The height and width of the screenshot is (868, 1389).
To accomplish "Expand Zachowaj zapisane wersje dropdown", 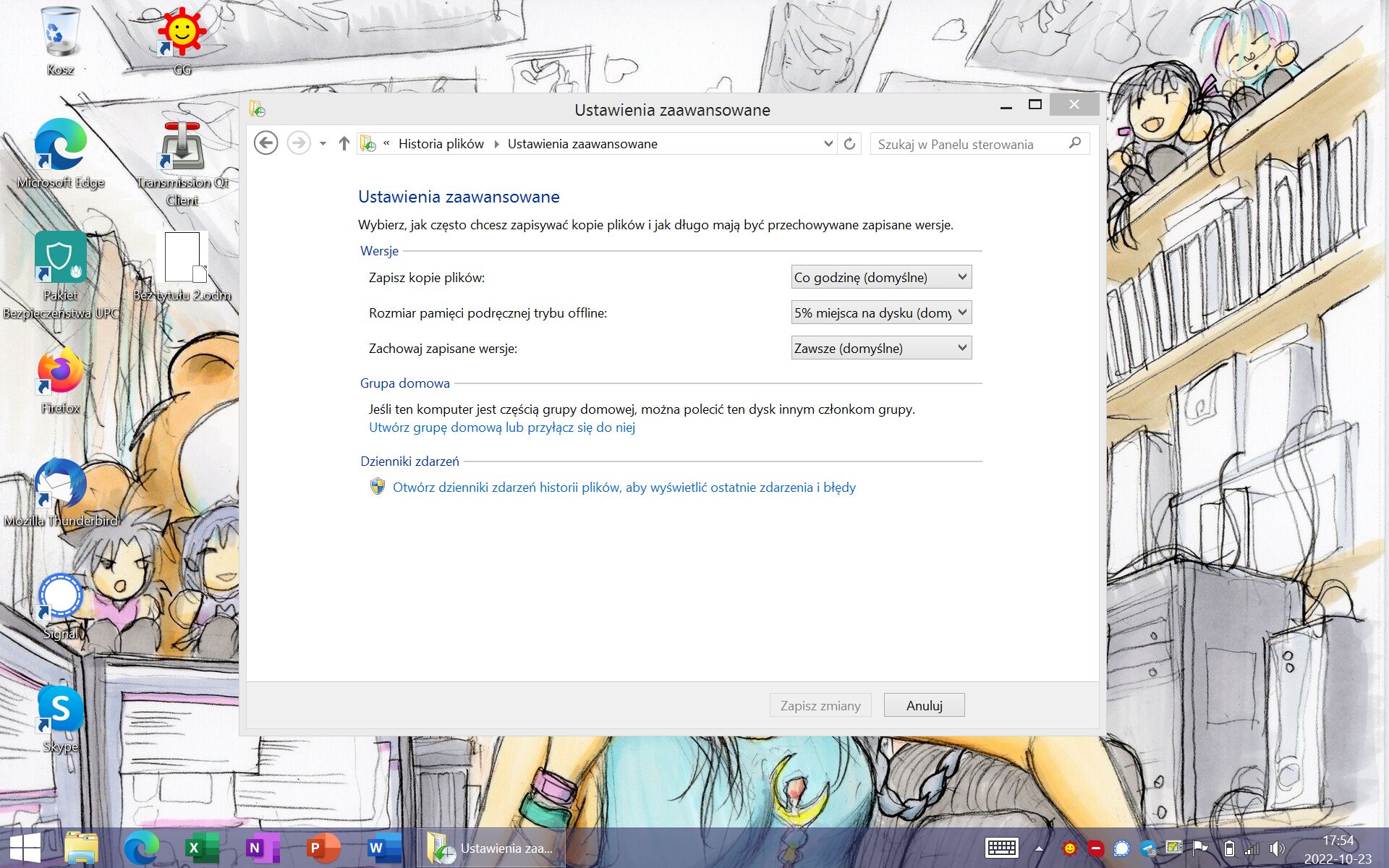I will (x=880, y=348).
